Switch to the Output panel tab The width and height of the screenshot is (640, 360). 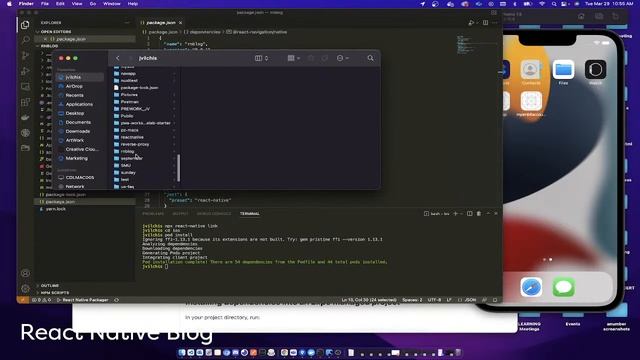(x=180, y=213)
